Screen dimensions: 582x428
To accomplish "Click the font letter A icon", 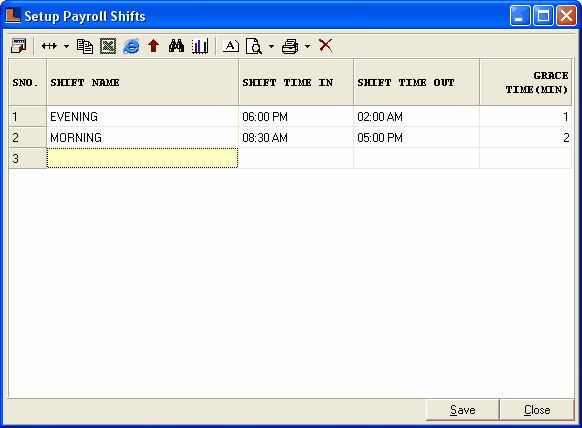I will 230,46.
